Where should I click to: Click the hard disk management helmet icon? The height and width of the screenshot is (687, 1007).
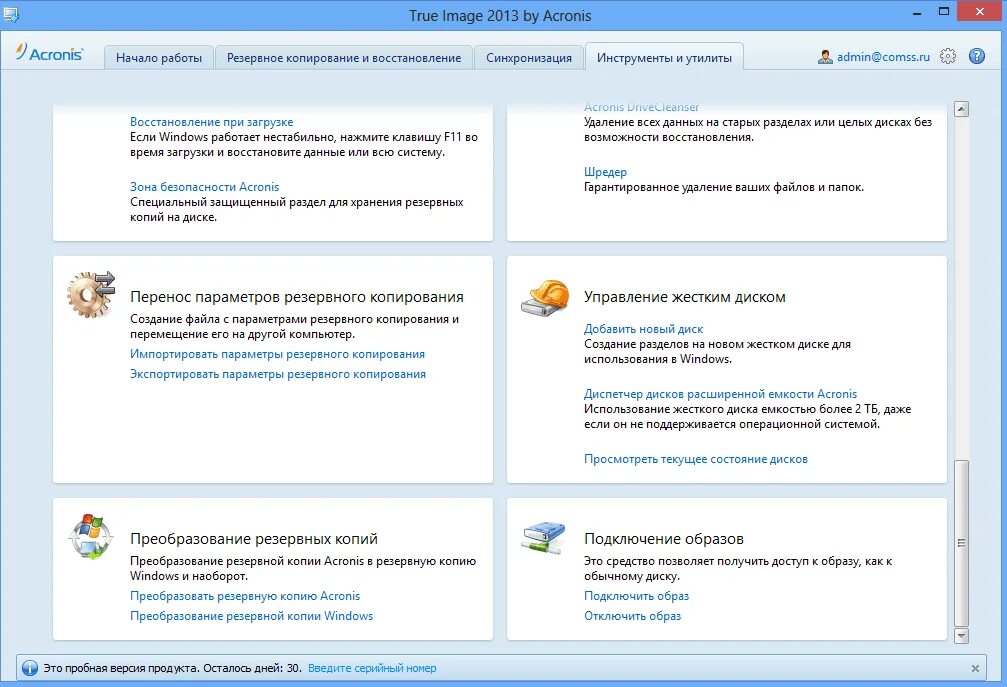tap(545, 297)
